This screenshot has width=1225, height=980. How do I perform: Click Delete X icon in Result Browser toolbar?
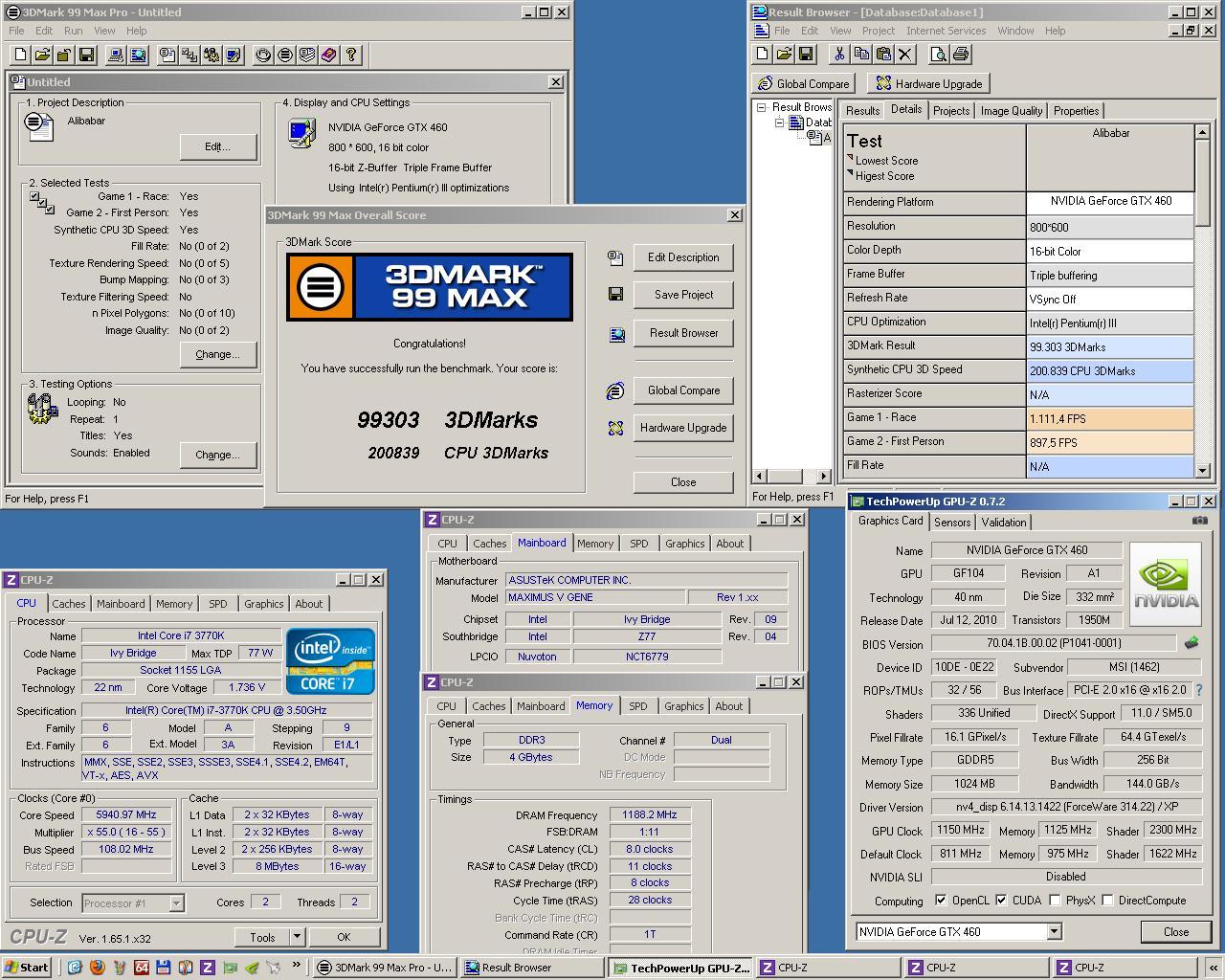pyautogui.click(x=905, y=54)
